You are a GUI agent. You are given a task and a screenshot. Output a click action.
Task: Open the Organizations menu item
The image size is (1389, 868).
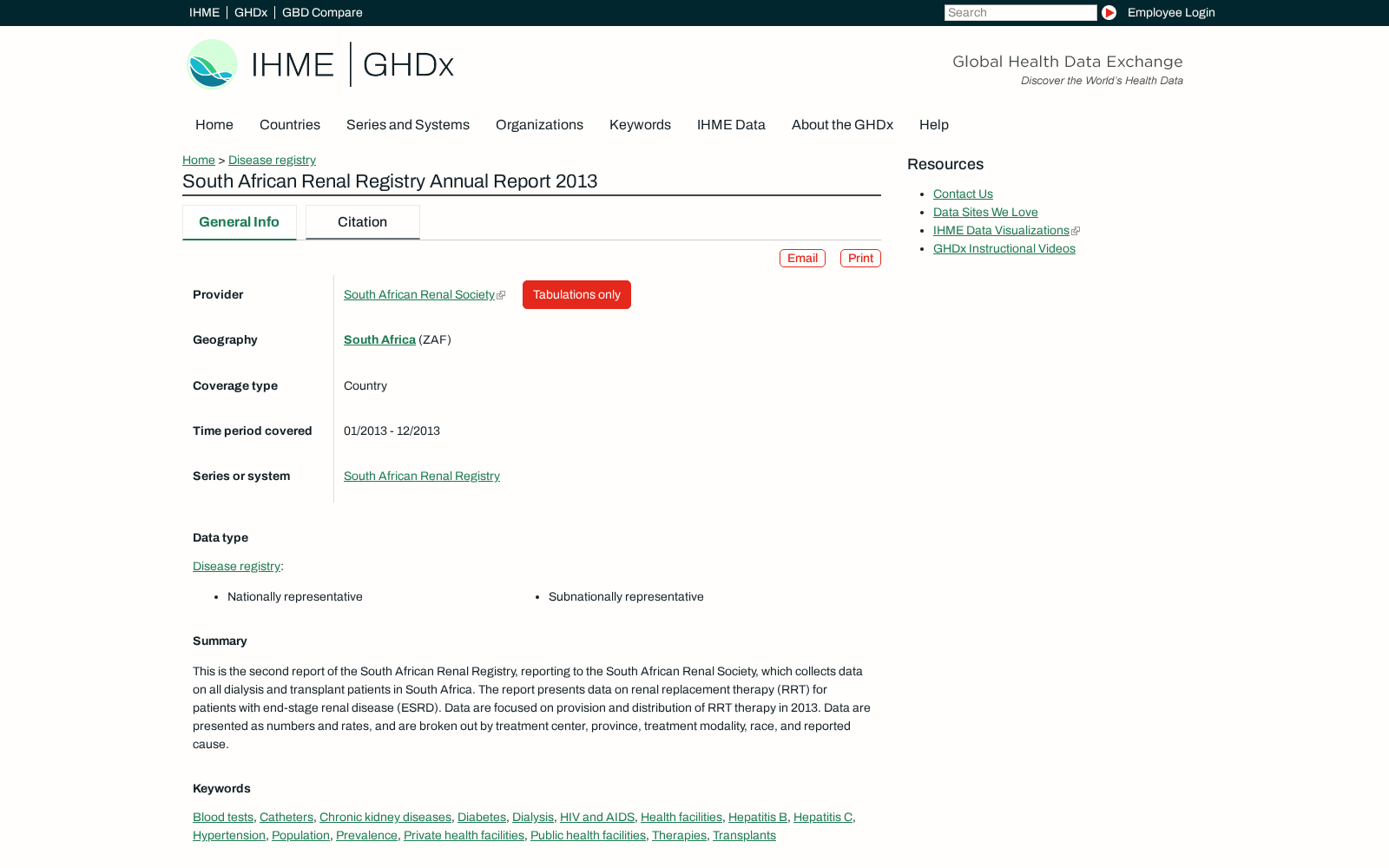(x=539, y=125)
